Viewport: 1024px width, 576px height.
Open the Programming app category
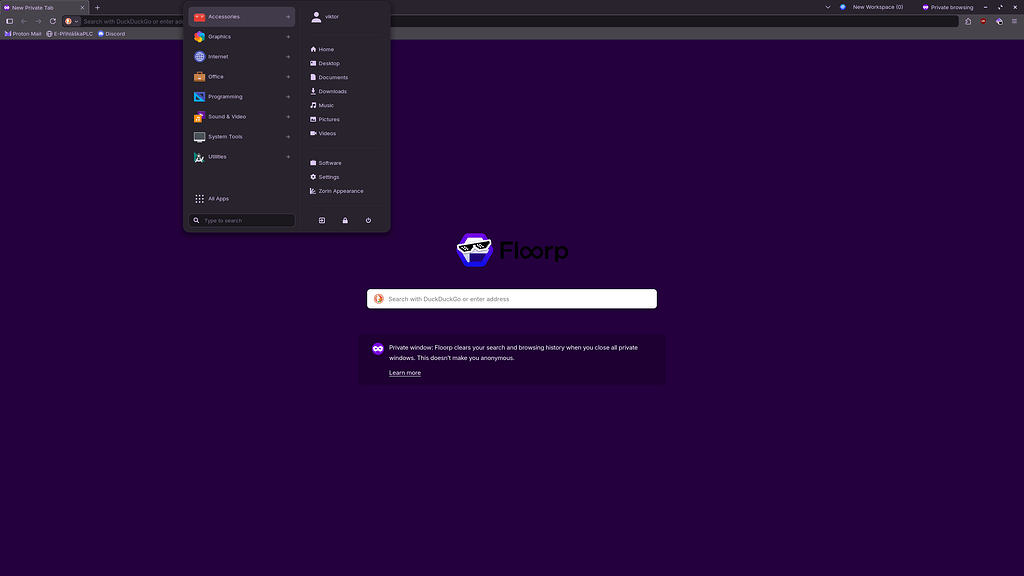pyautogui.click(x=241, y=97)
